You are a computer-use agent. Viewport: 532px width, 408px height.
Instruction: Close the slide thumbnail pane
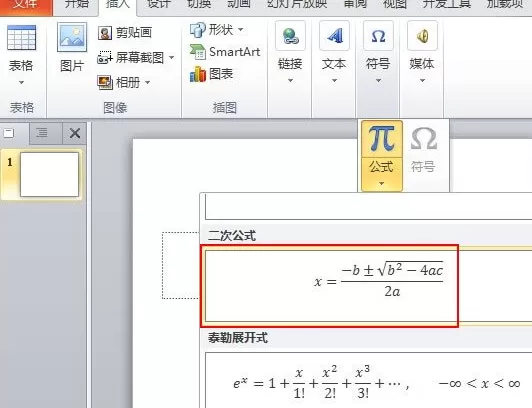coord(75,133)
